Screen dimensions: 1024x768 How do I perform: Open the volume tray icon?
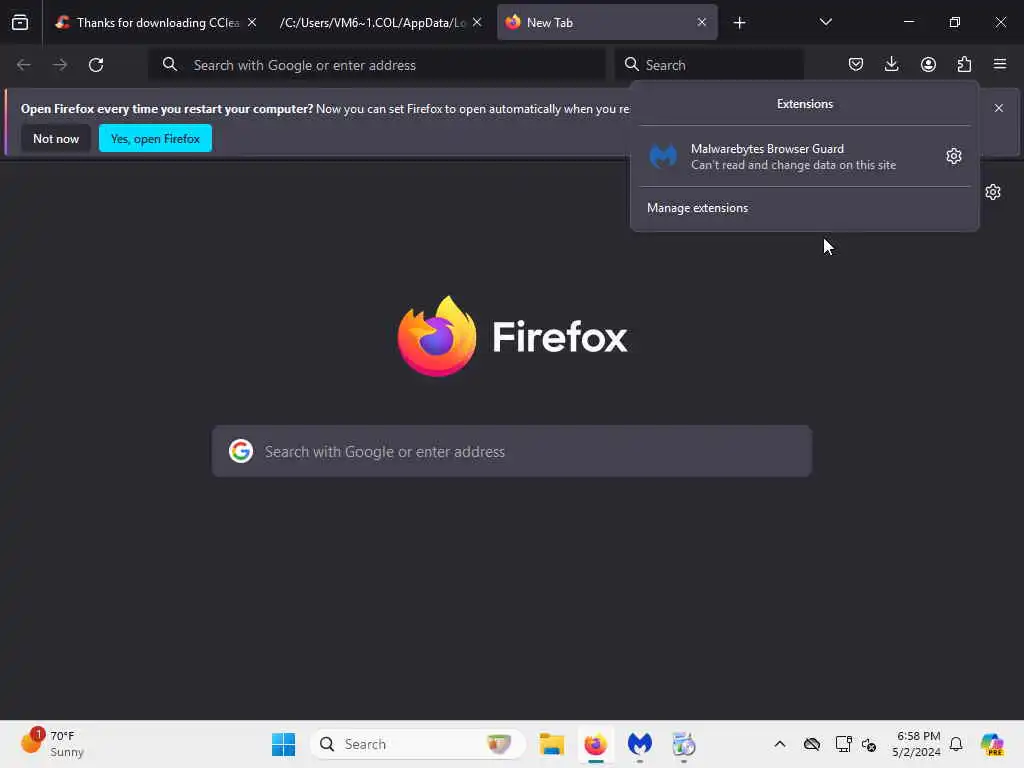[869, 744]
